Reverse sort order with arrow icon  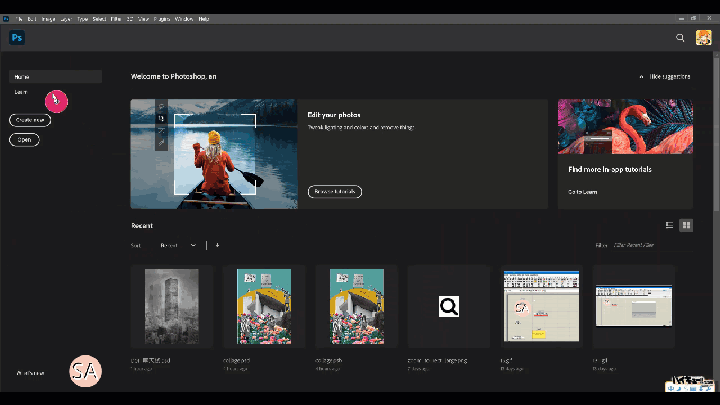tap(217, 245)
